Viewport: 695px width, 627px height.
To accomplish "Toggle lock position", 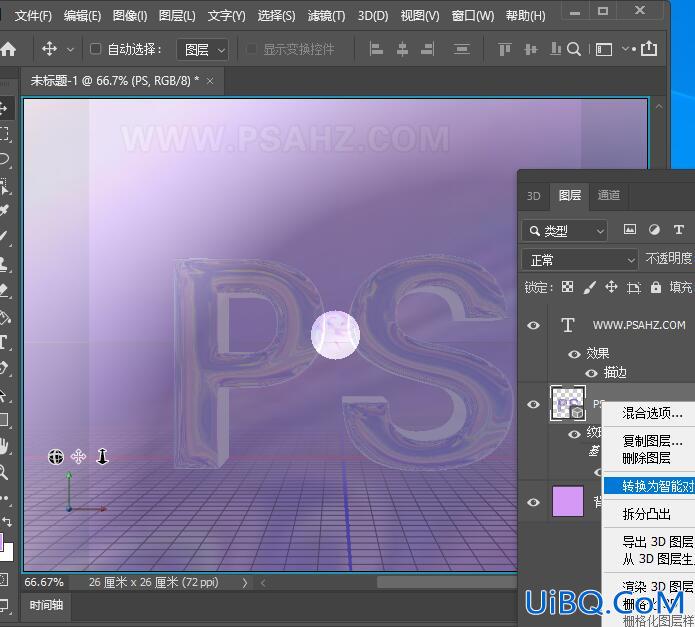I will tap(611, 287).
